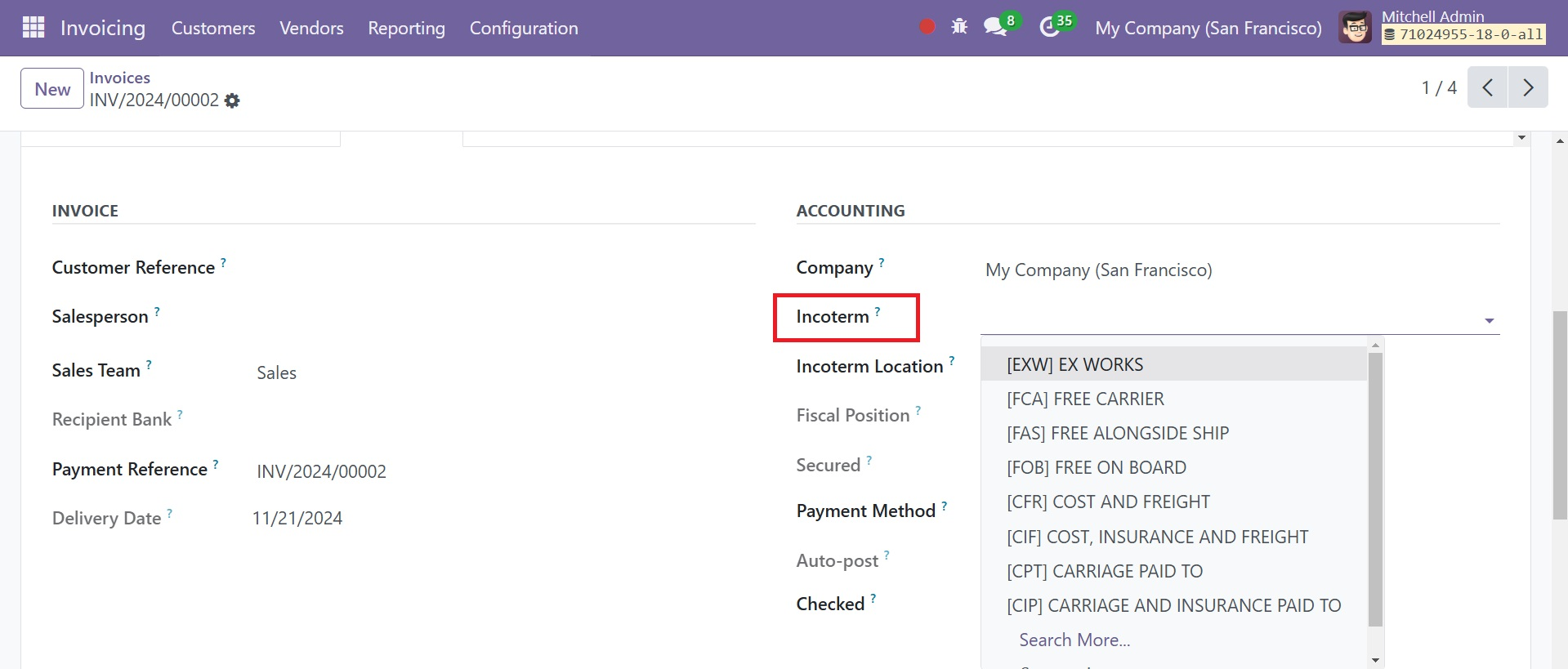Show help tooltip for Secured
This screenshot has height=669, width=1568.
click(x=869, y=460)
